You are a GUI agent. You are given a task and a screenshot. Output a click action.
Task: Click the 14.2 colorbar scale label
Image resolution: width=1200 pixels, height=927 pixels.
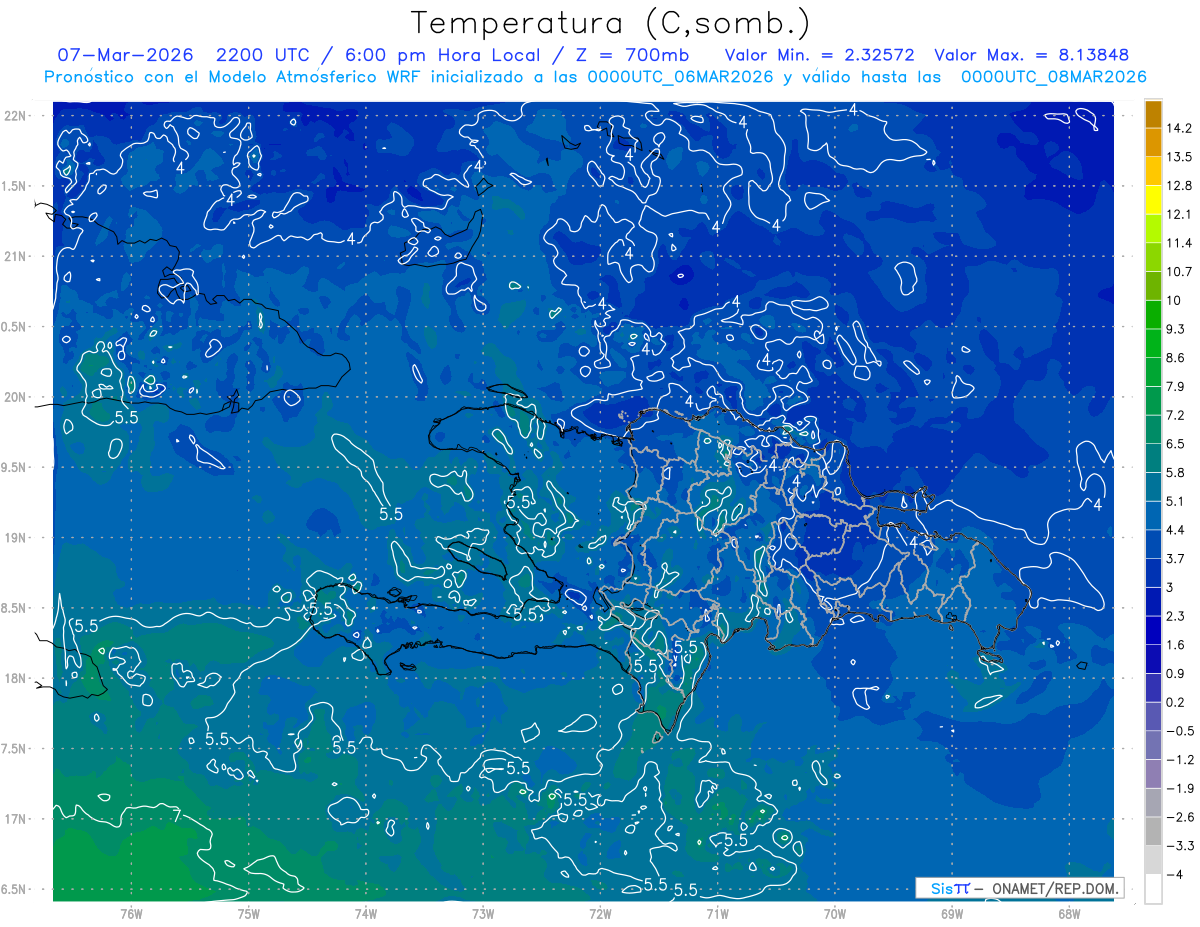coord(1178,128)
